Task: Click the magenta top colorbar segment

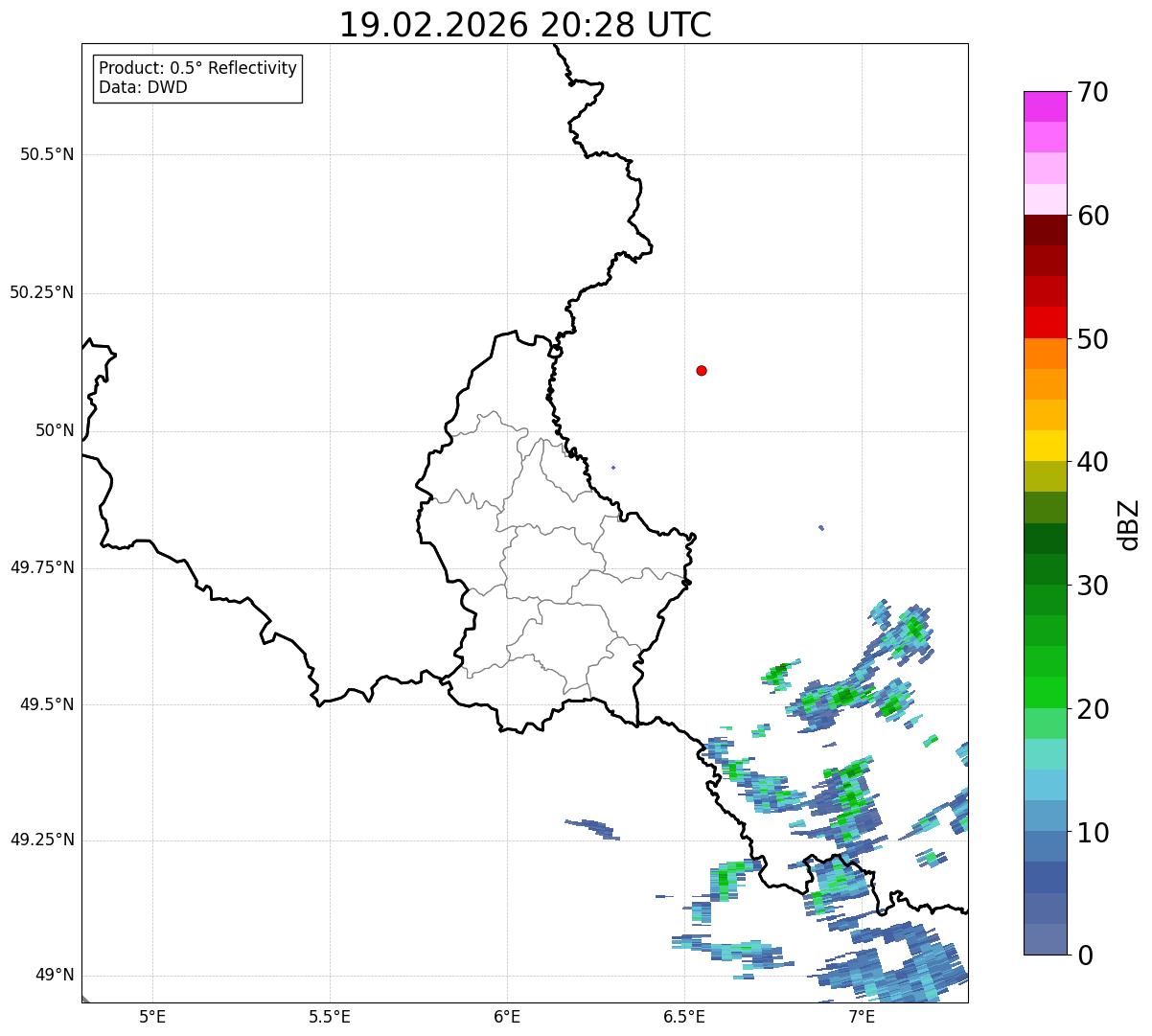Action: tap(1045, 106)
